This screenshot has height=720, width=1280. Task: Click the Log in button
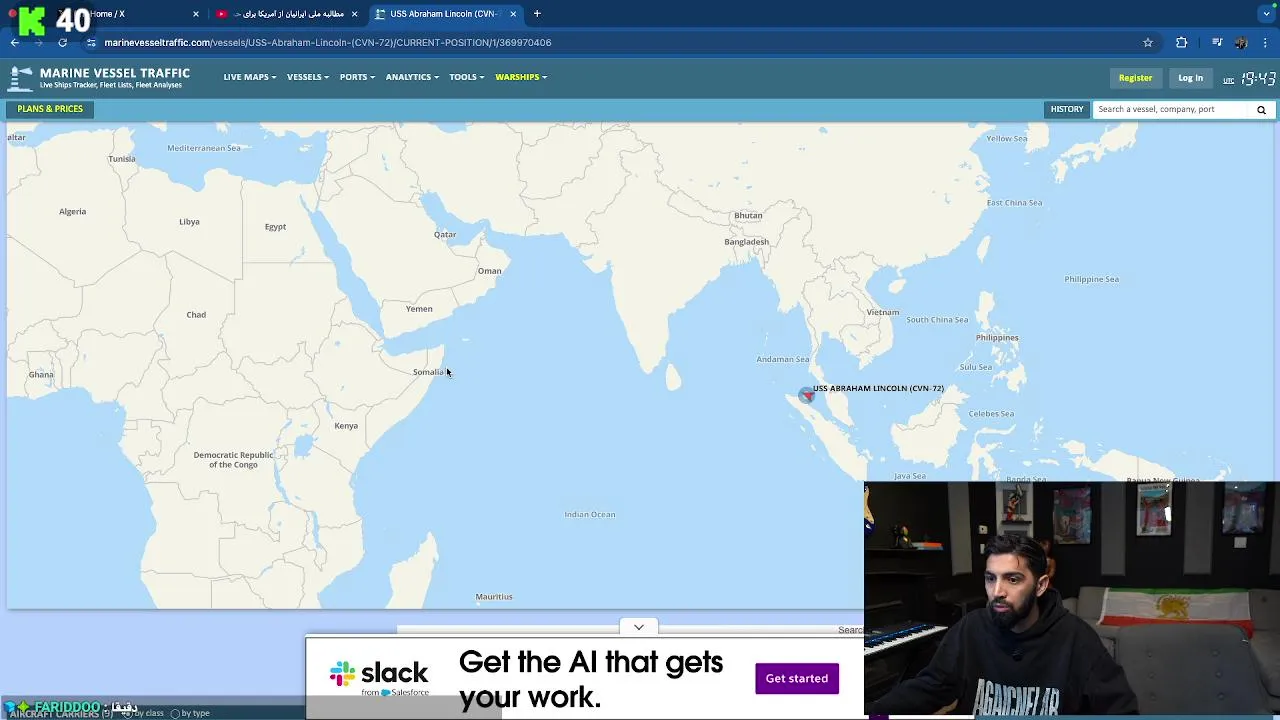coord(1190,78)
